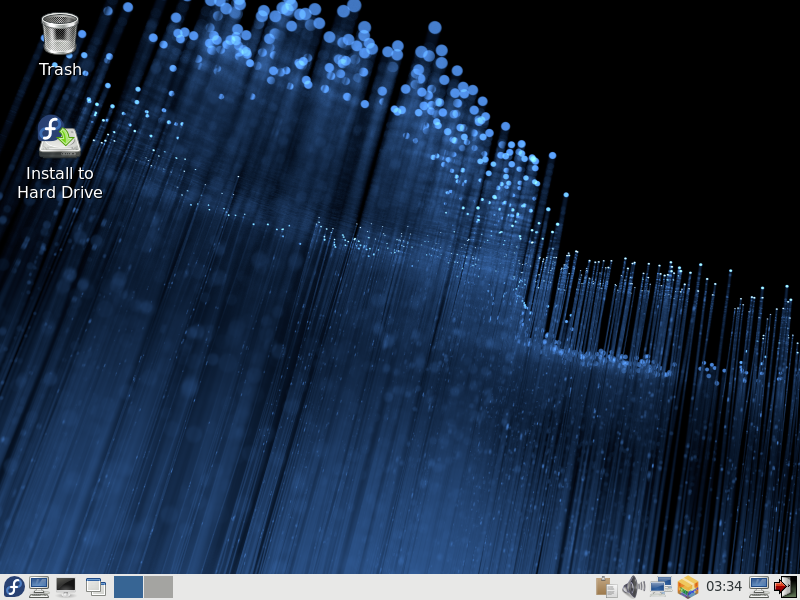Open the network connections tray icon

[660, 587]
